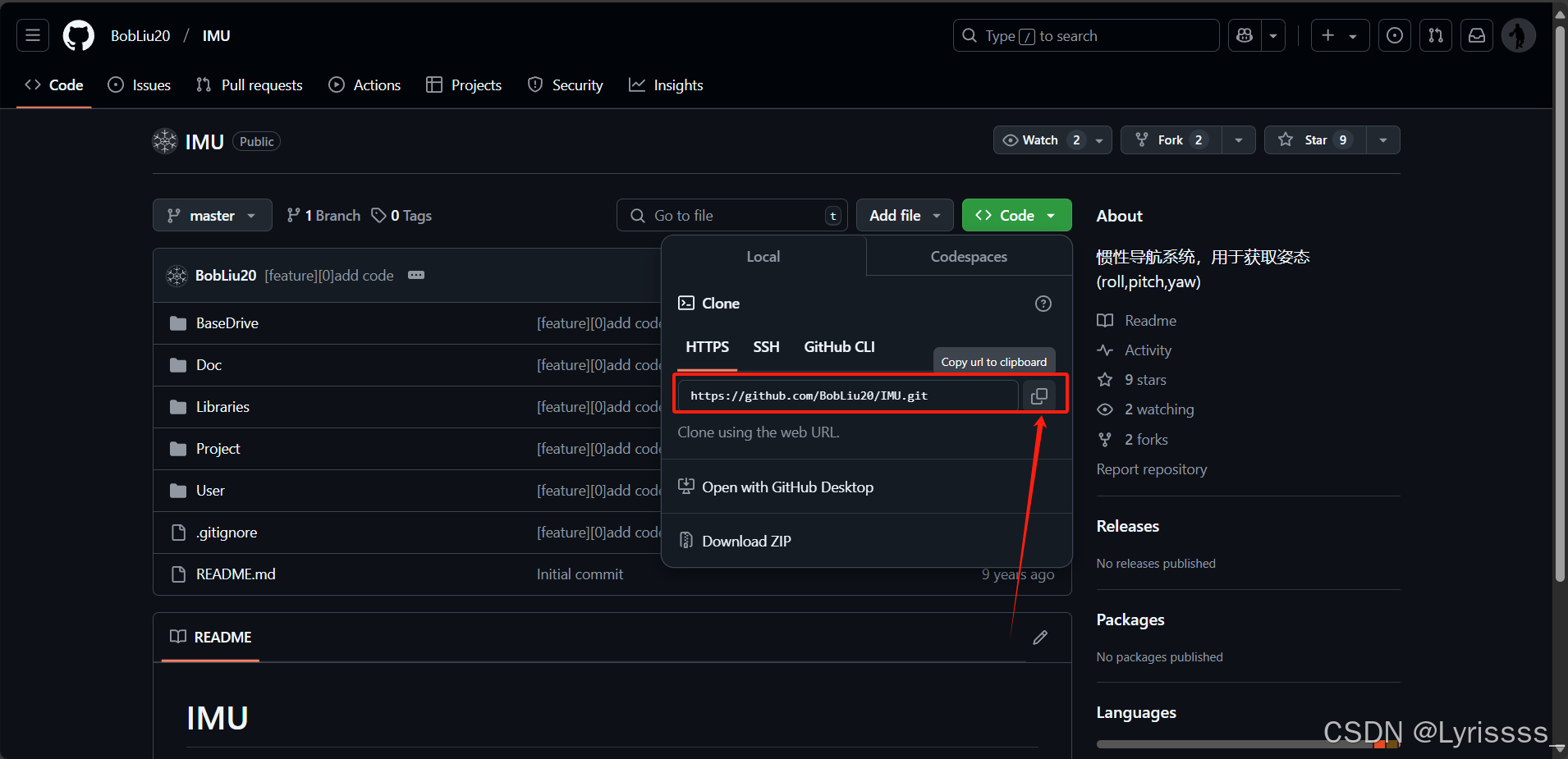Switch to the Actions tab

pyautogui.click(x=364, y=85)
